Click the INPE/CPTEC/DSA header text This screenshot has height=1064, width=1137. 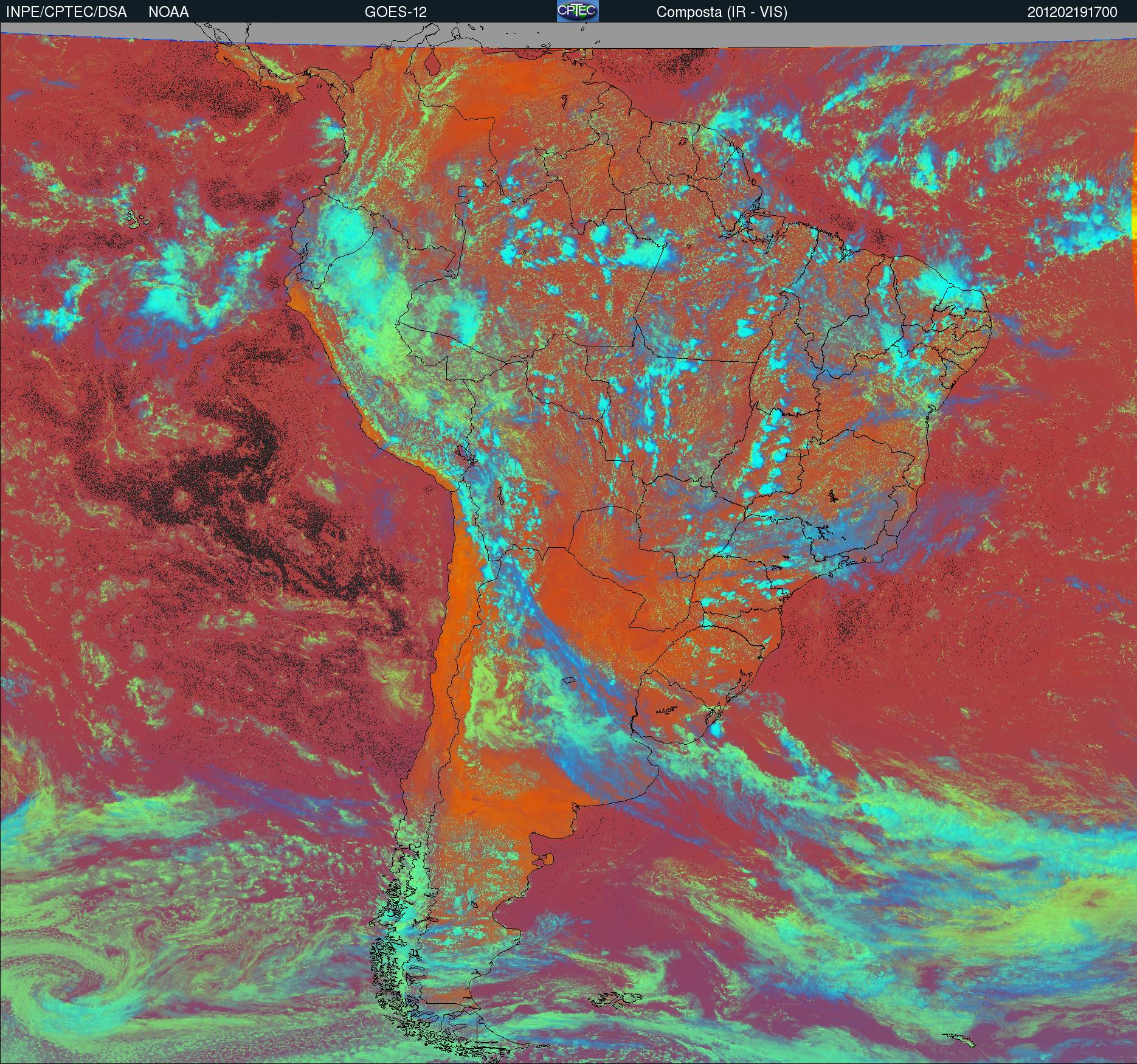point(66,12)
